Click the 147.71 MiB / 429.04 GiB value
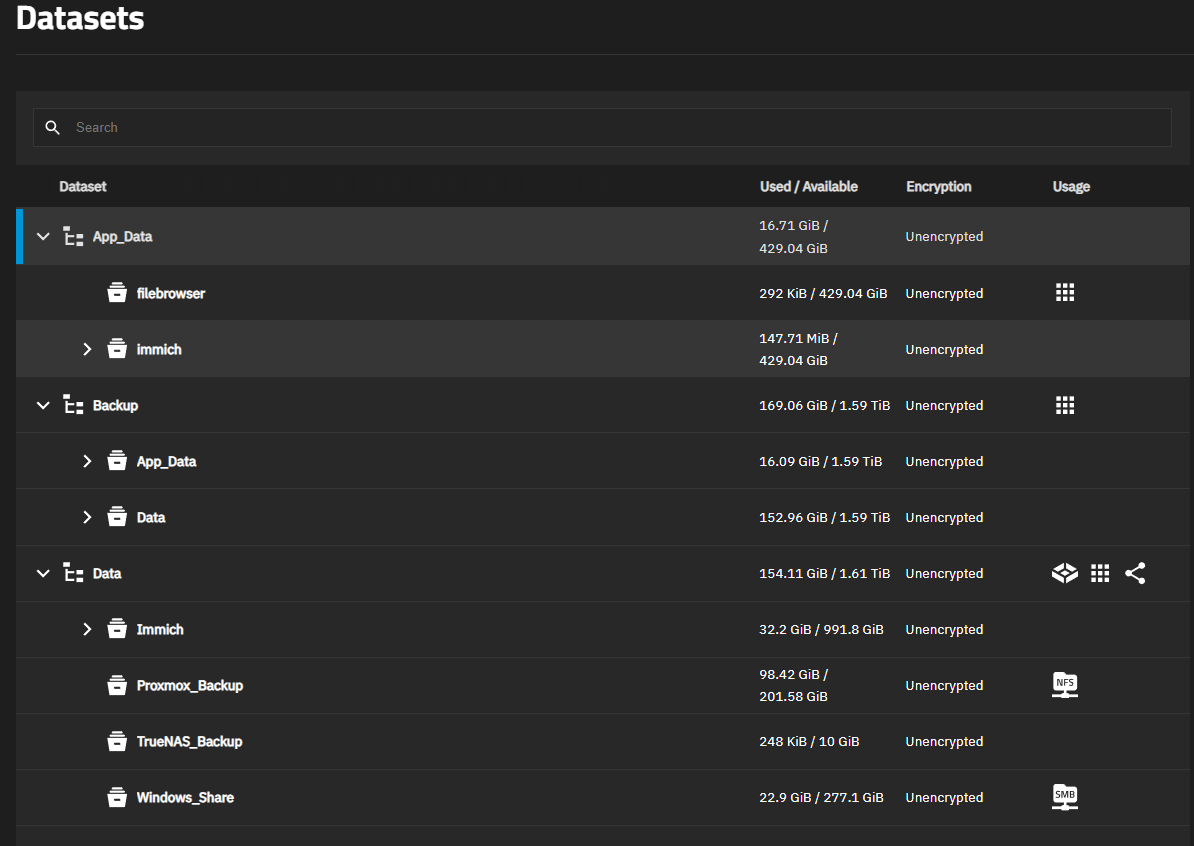Viewport: 1194px width, 846px height. [799, 350]
